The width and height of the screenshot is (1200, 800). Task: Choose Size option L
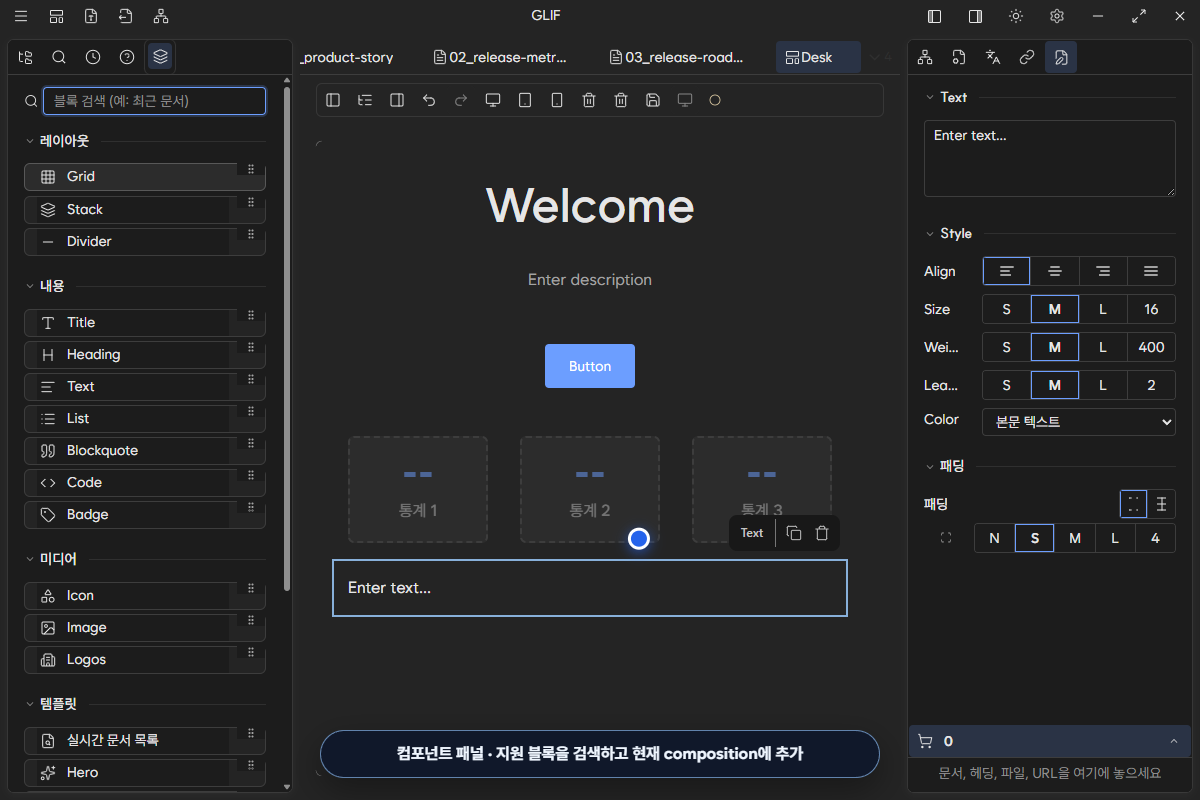[1103, 309]
